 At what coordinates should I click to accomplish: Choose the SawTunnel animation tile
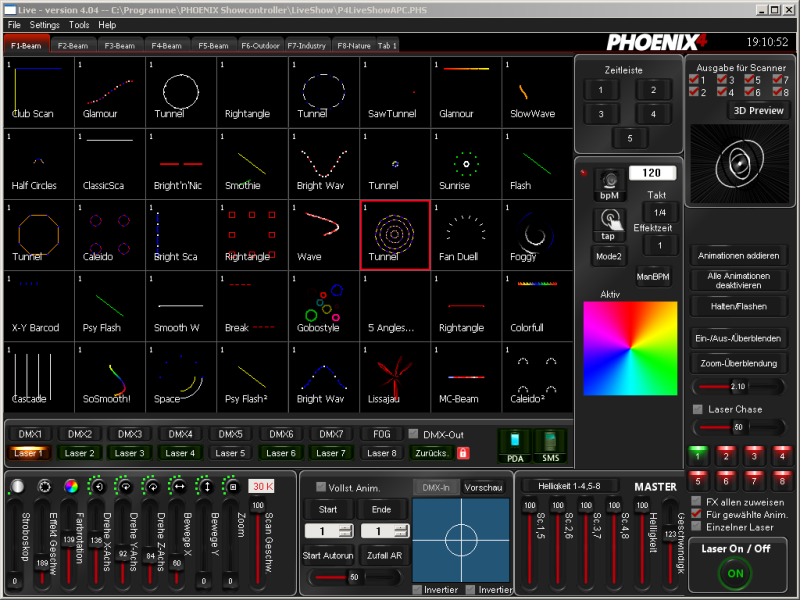tap(395, 92)
